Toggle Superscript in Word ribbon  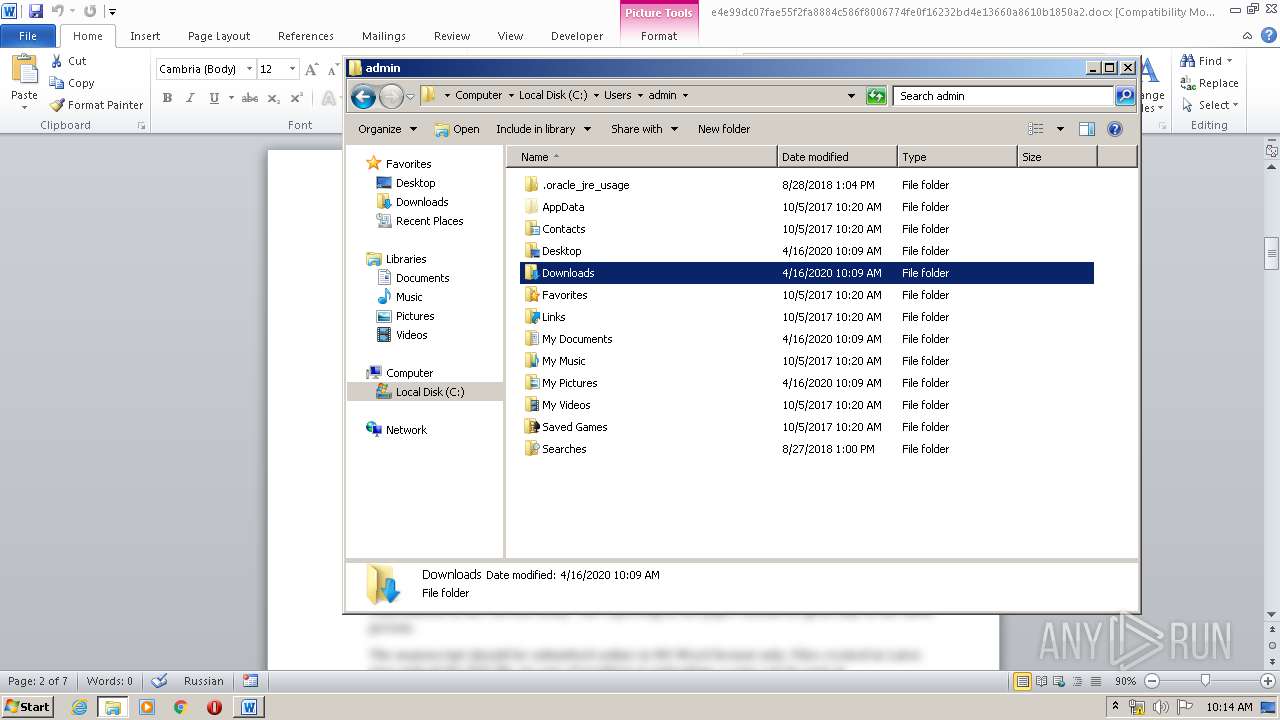[297, 98]
